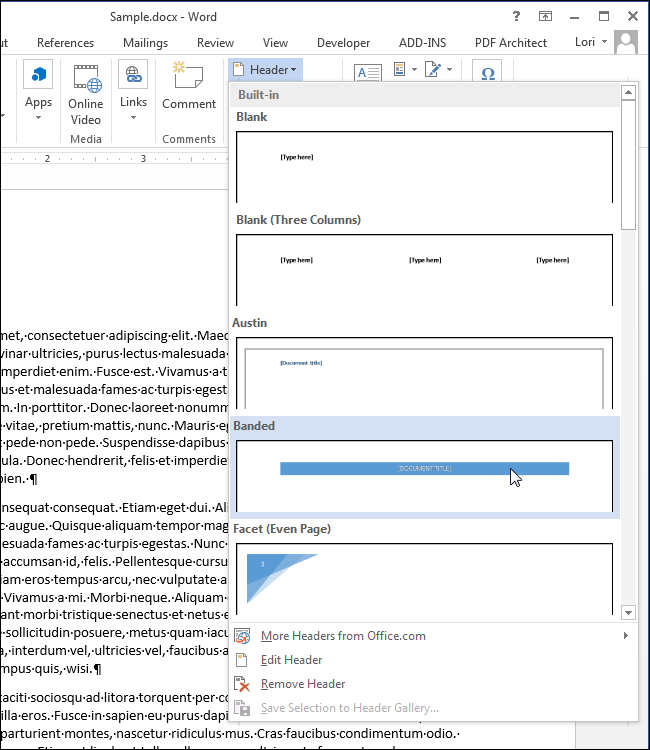Screen dimensions: 650x750
Task: Click the ruler at mark 3
Action: 143,158
